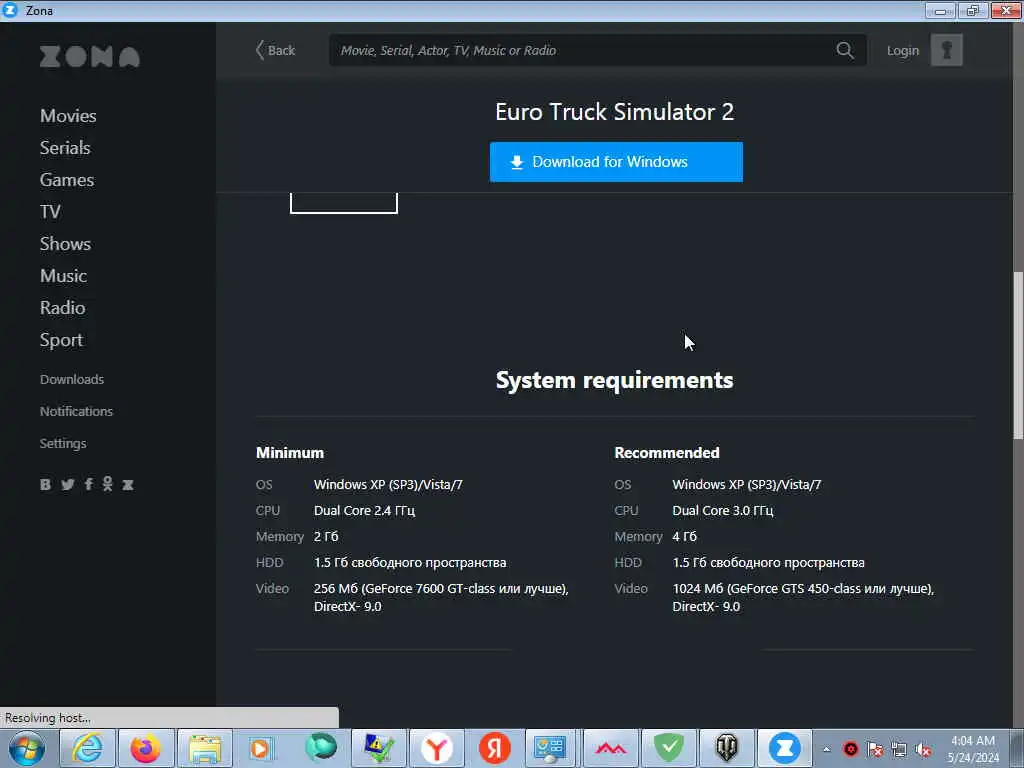Open the TV section

pyautogui.click(x=50, y=212)
